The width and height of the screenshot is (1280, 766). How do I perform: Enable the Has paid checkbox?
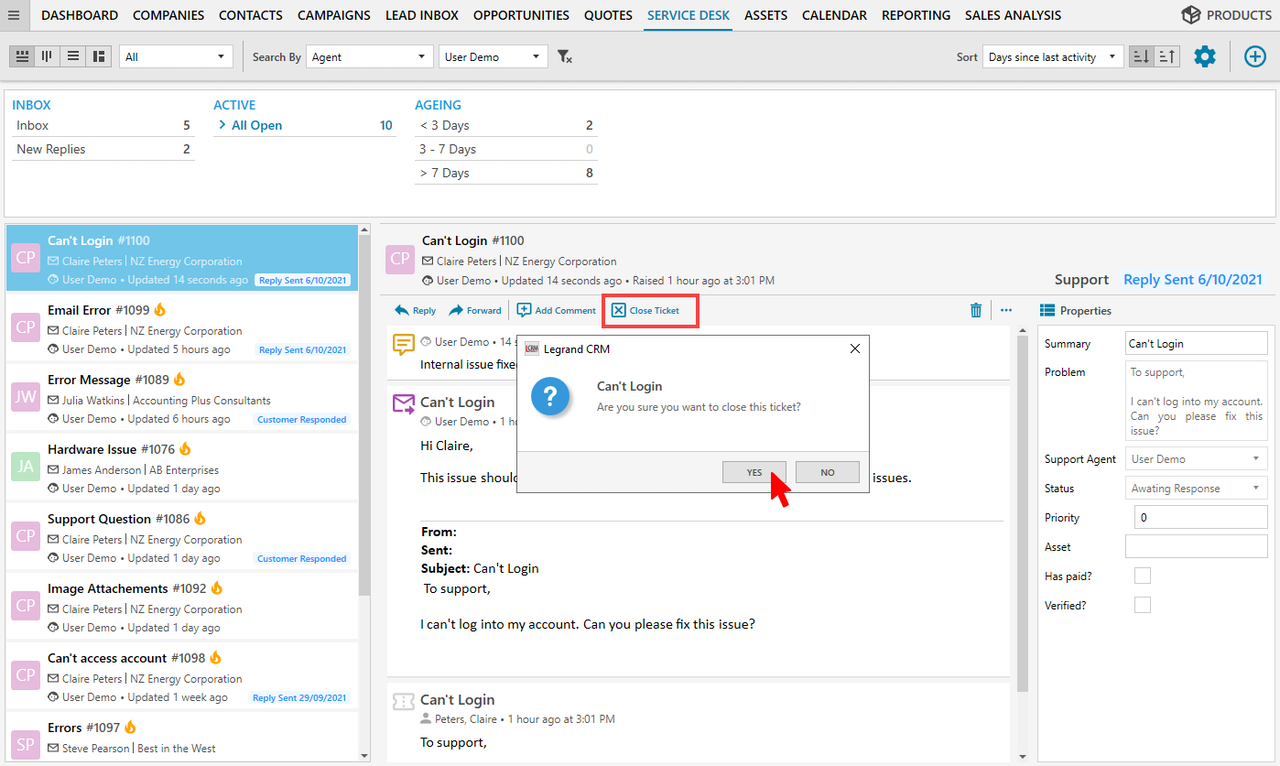1142,575
